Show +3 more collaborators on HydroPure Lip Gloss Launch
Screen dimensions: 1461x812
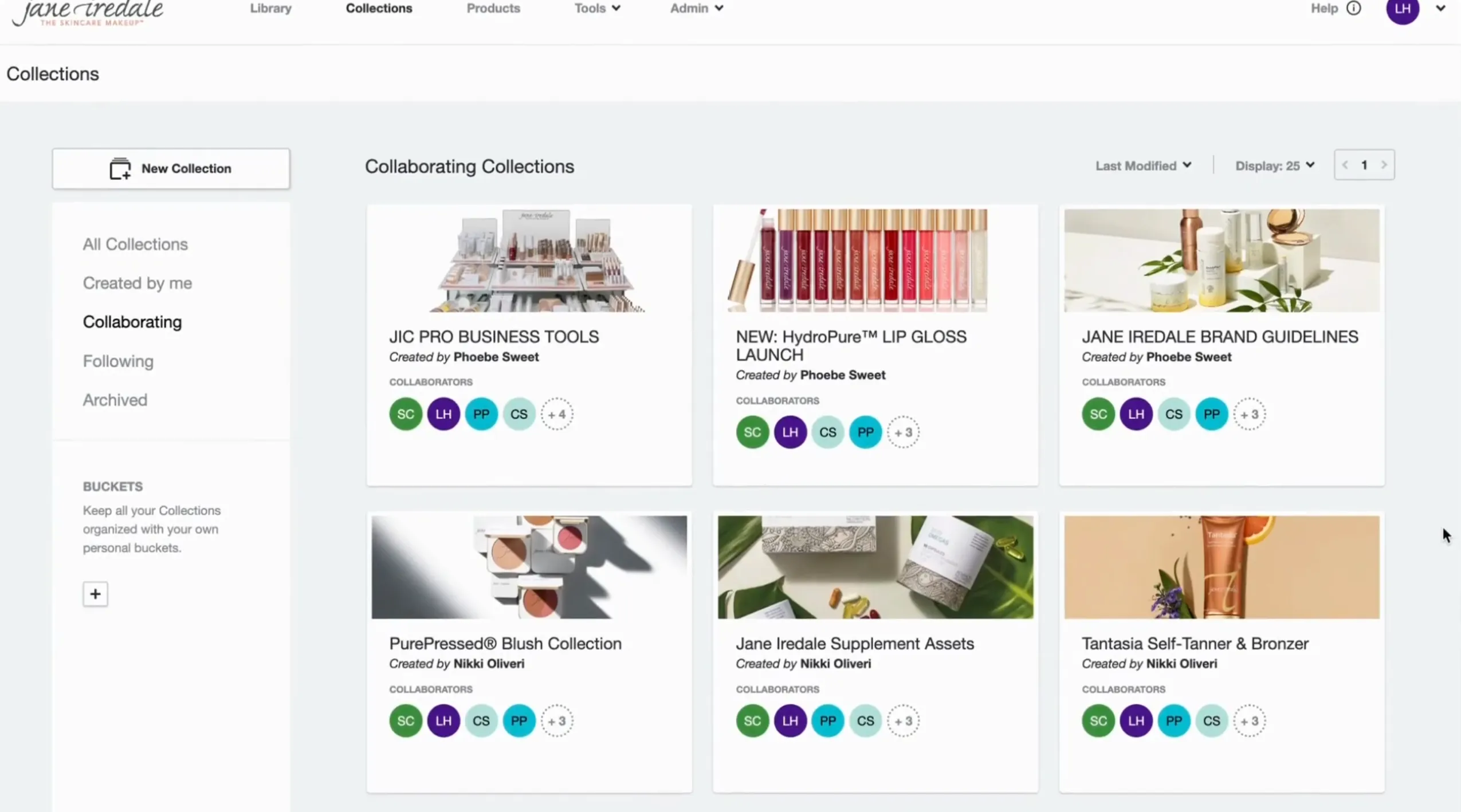click(x=904, y=432)
